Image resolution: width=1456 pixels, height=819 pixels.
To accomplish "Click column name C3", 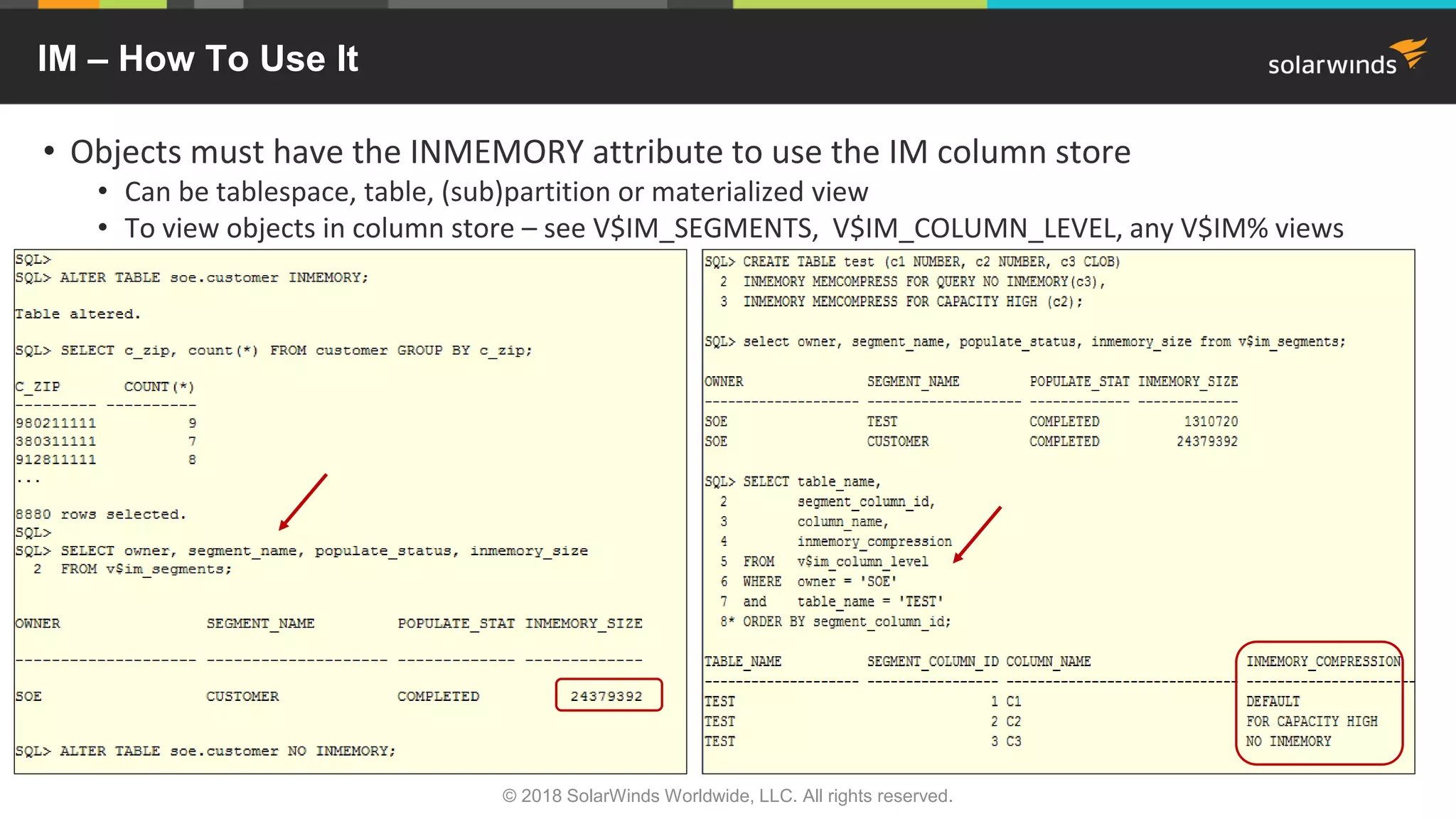I will [1014, 741].
